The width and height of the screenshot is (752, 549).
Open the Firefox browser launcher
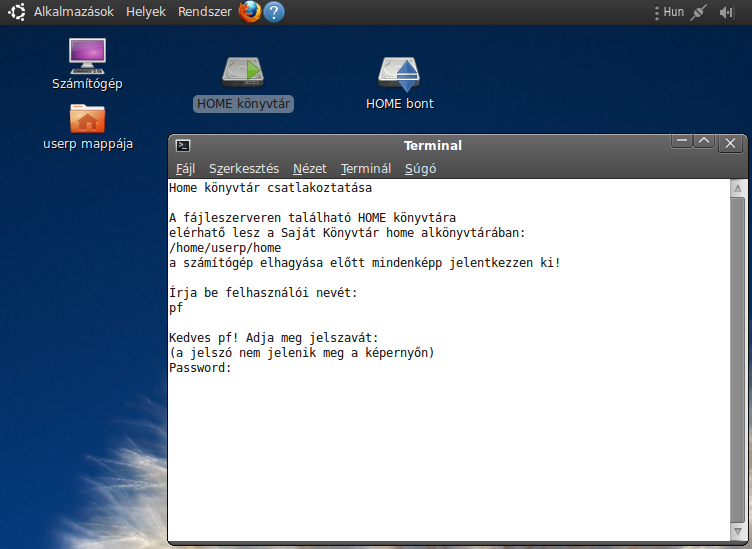[x=249, y=12]
